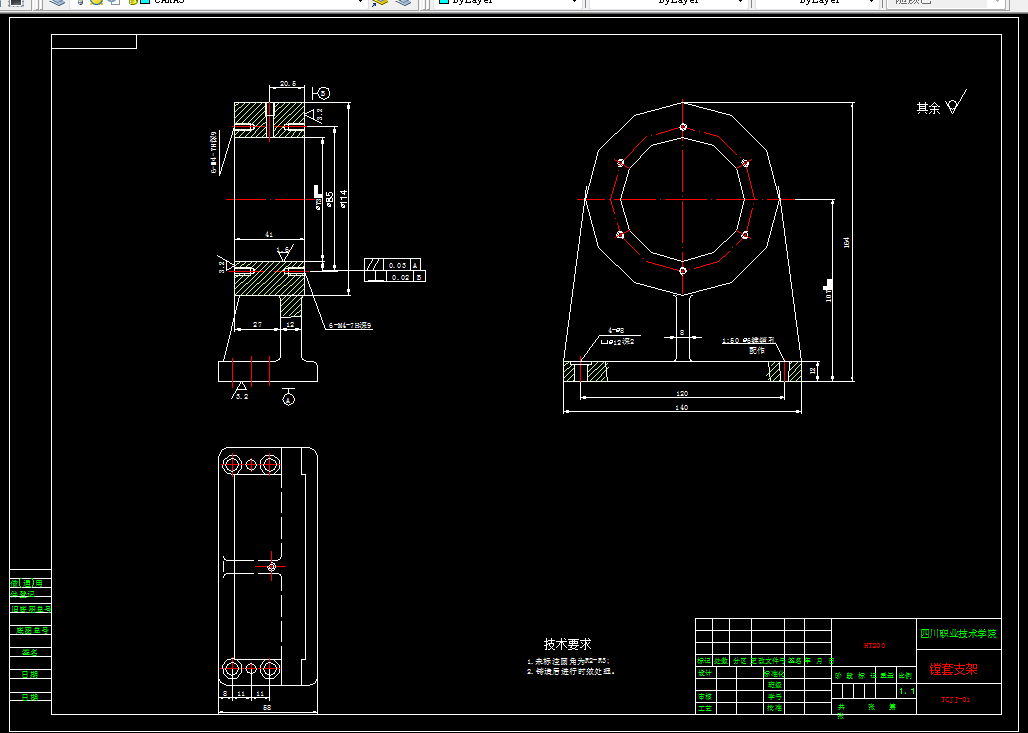Select the 58 dimension in bottom view
1028x733 pixels.
click(267, 707)
